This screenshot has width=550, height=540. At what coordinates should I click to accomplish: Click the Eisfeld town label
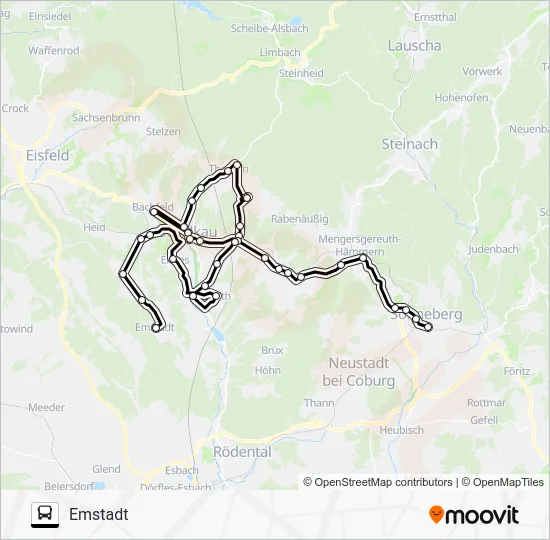47,155
